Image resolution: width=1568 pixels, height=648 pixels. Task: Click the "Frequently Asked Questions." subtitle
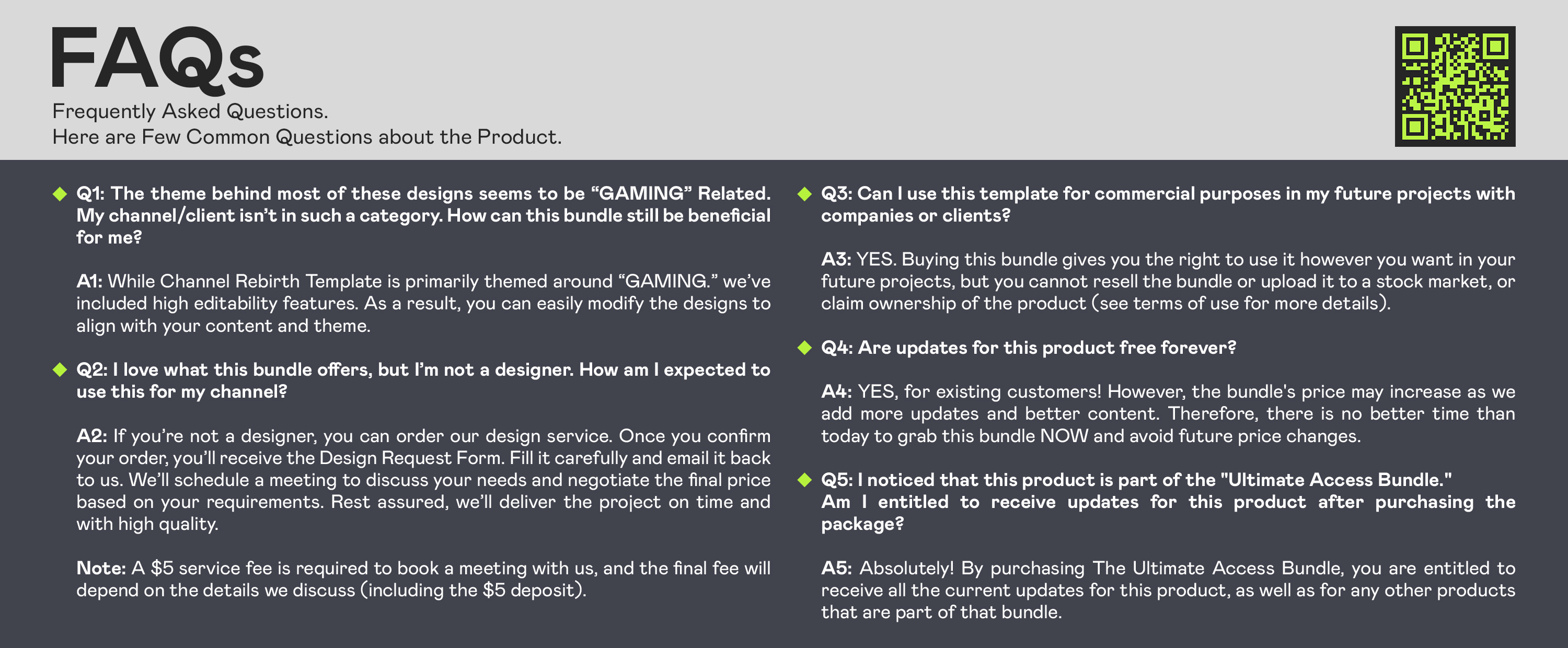(190, 111)
